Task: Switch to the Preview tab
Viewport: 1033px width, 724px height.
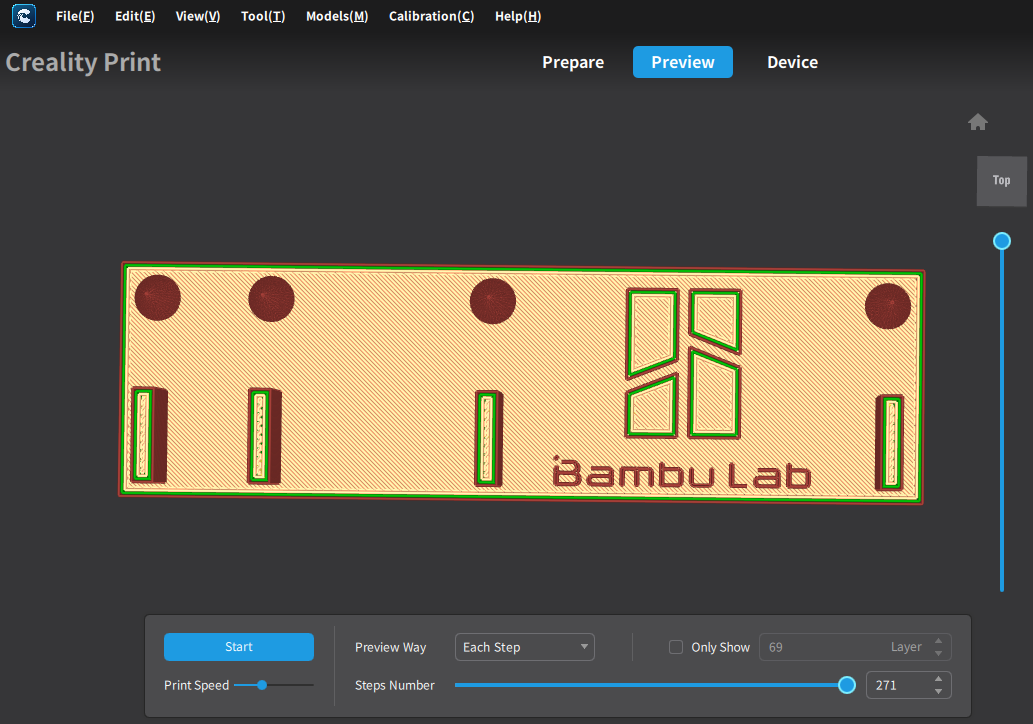Action: click(683, 62)
